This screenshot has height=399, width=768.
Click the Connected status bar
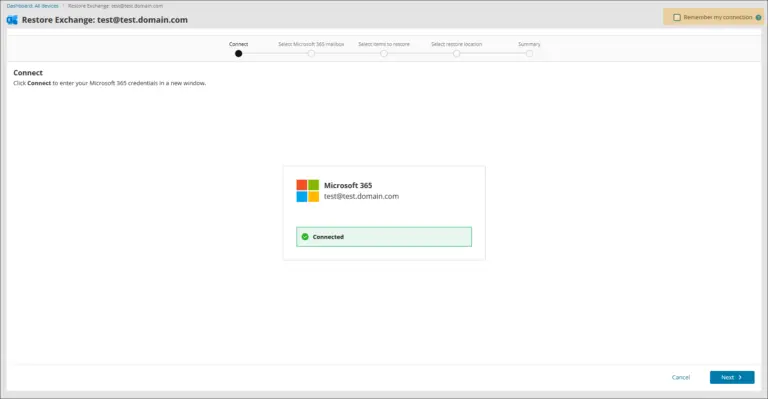pyautogui.click(x=384, y=237)
